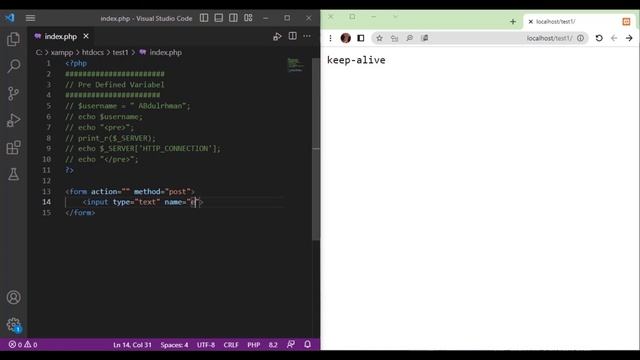Toggle the bottom panel layout icon
This screenshot has height=360, width=640.
219,18
